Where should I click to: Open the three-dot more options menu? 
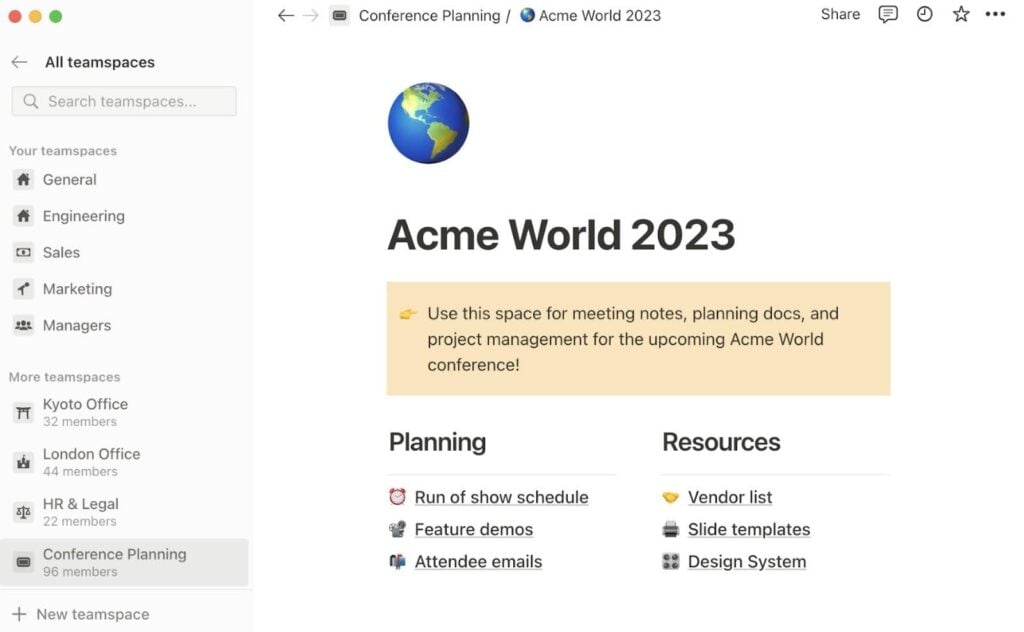point(995,14)
